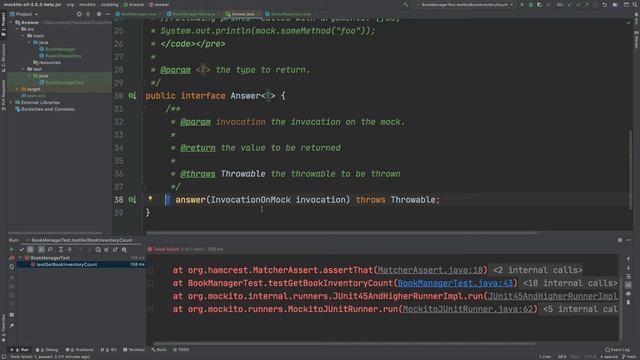Open the Project panel gear settings

point(98,14)
